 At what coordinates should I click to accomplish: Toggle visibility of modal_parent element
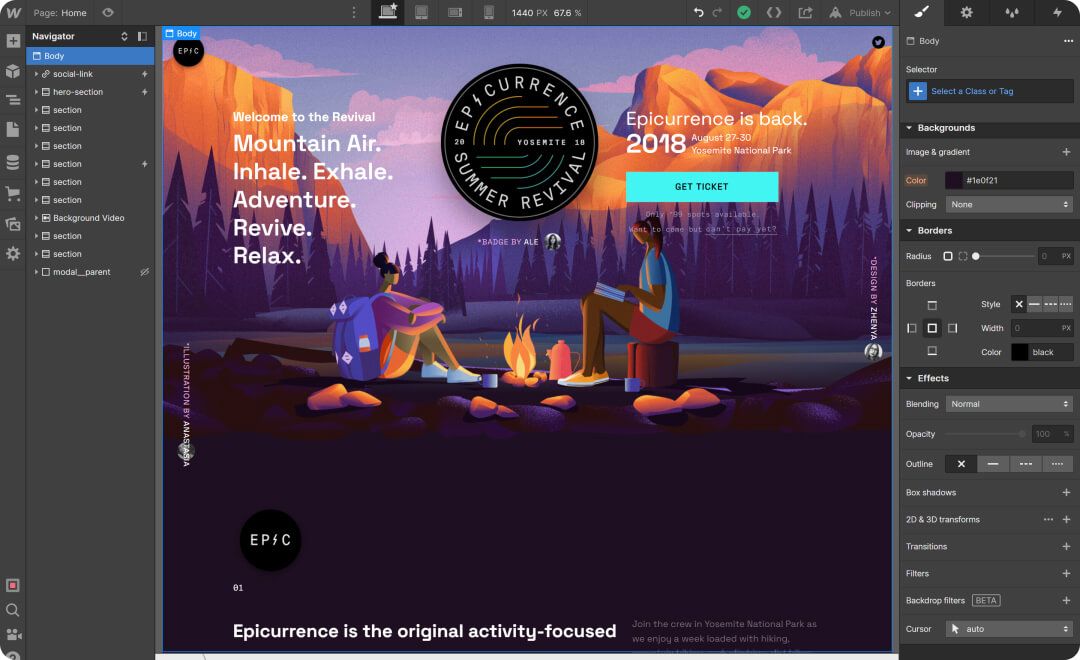144,272
